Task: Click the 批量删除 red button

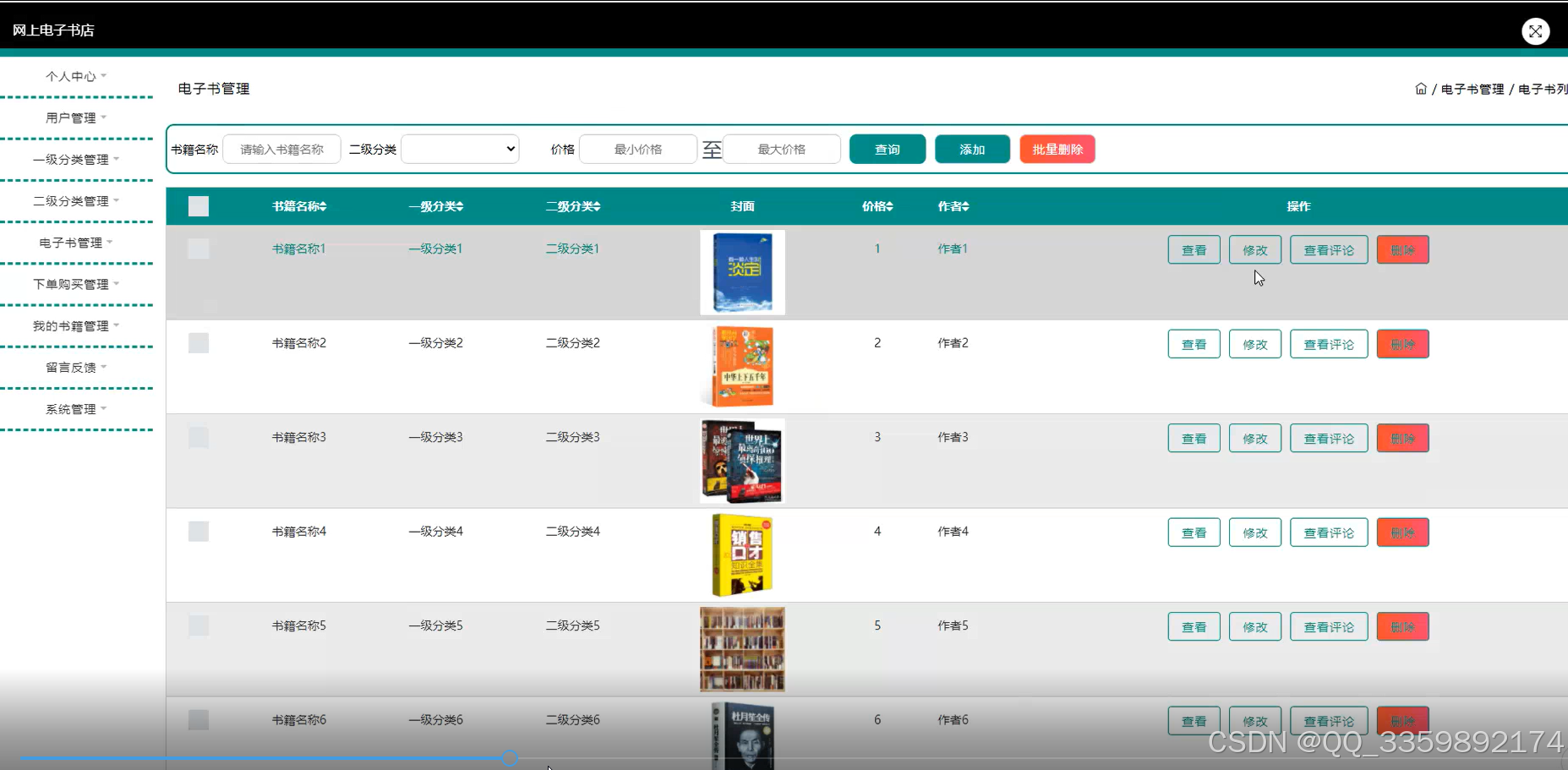Action: click(1057, 149)
